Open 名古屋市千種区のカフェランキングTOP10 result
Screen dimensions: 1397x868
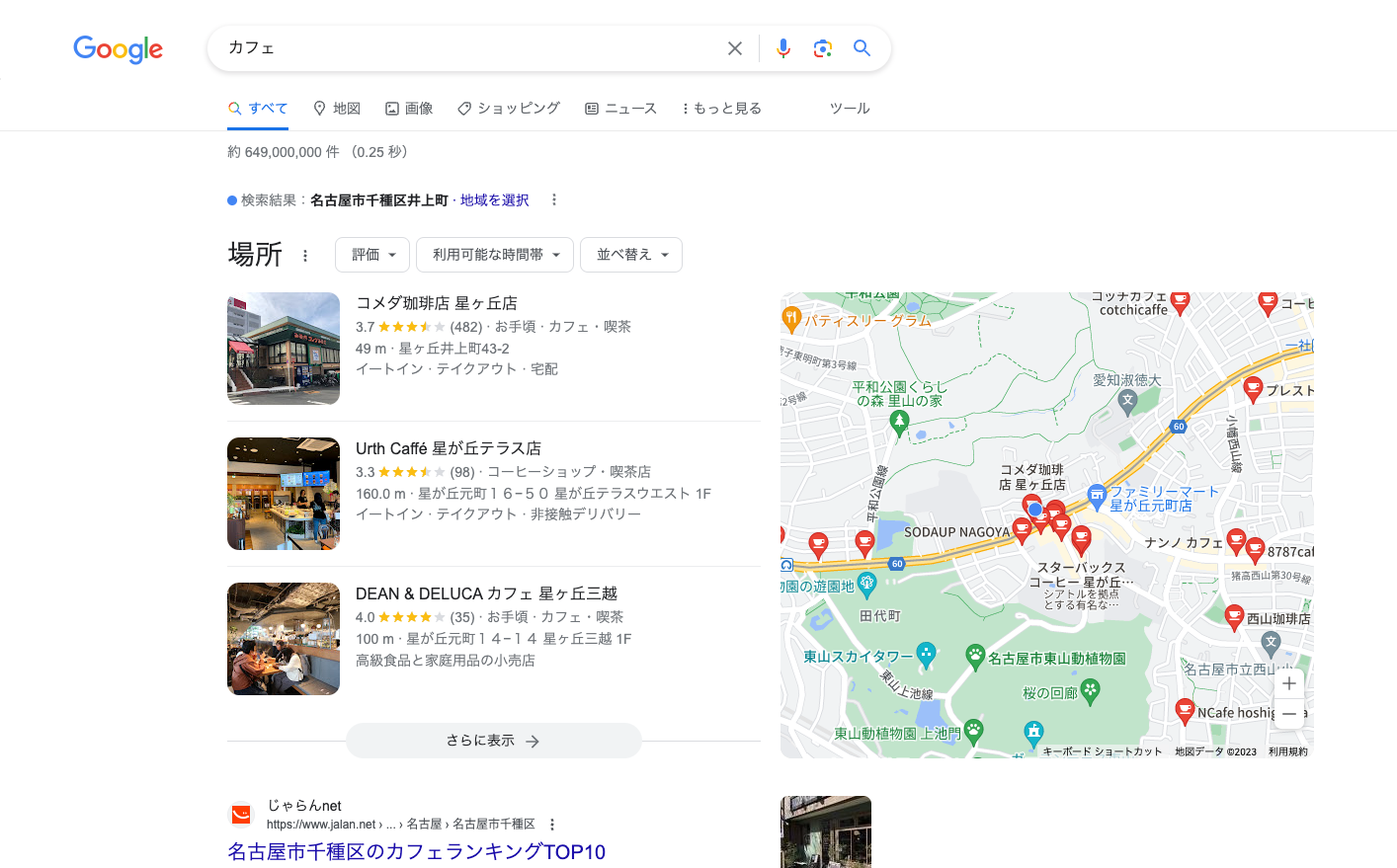417,851
